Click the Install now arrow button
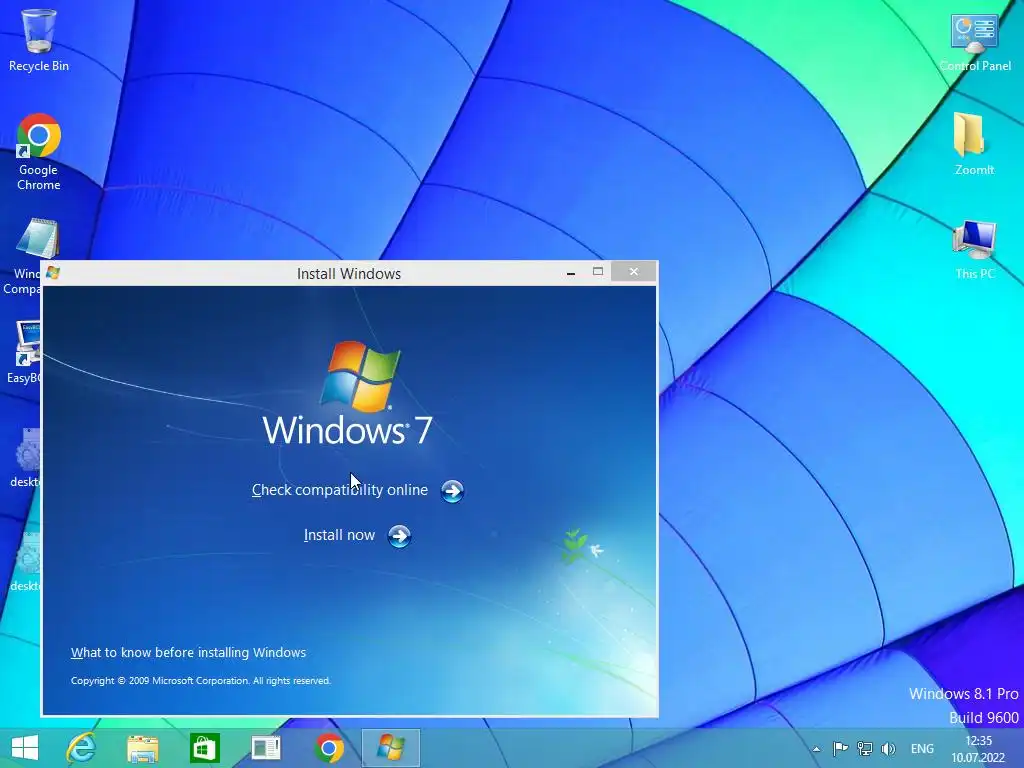This screenshot has height=768, width=1024. pos(399,536)
